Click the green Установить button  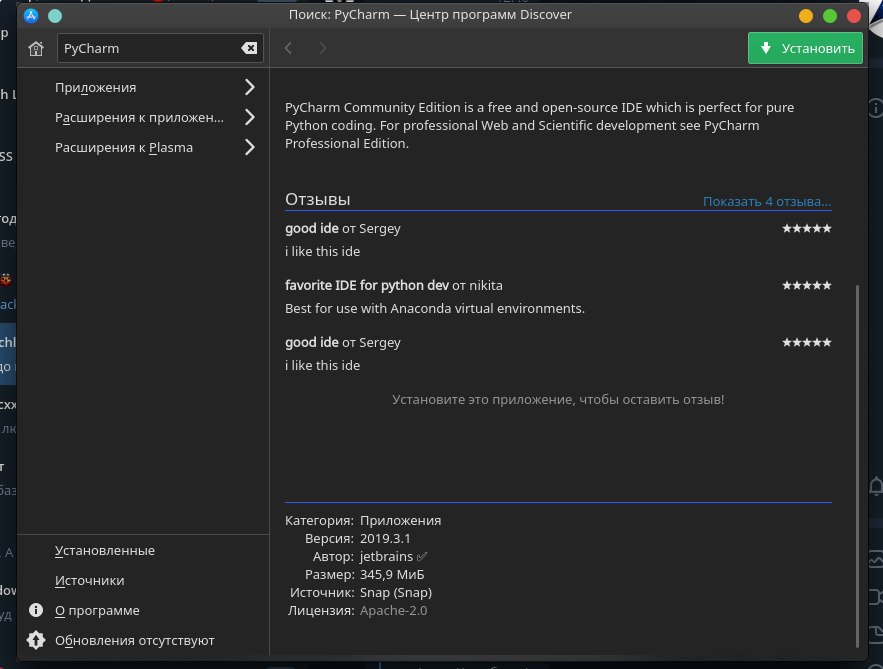pos(805,48)
